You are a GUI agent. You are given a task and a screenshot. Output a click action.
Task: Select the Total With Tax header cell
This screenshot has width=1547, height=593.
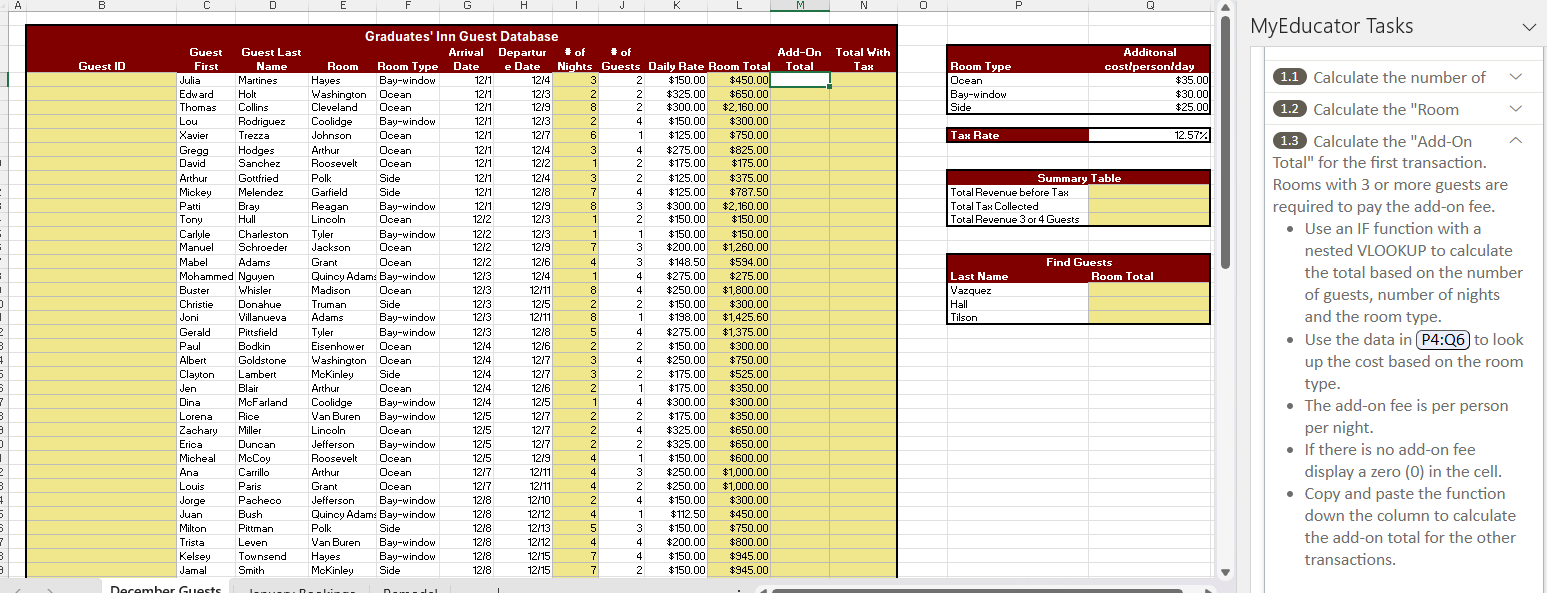pos(863,59)
